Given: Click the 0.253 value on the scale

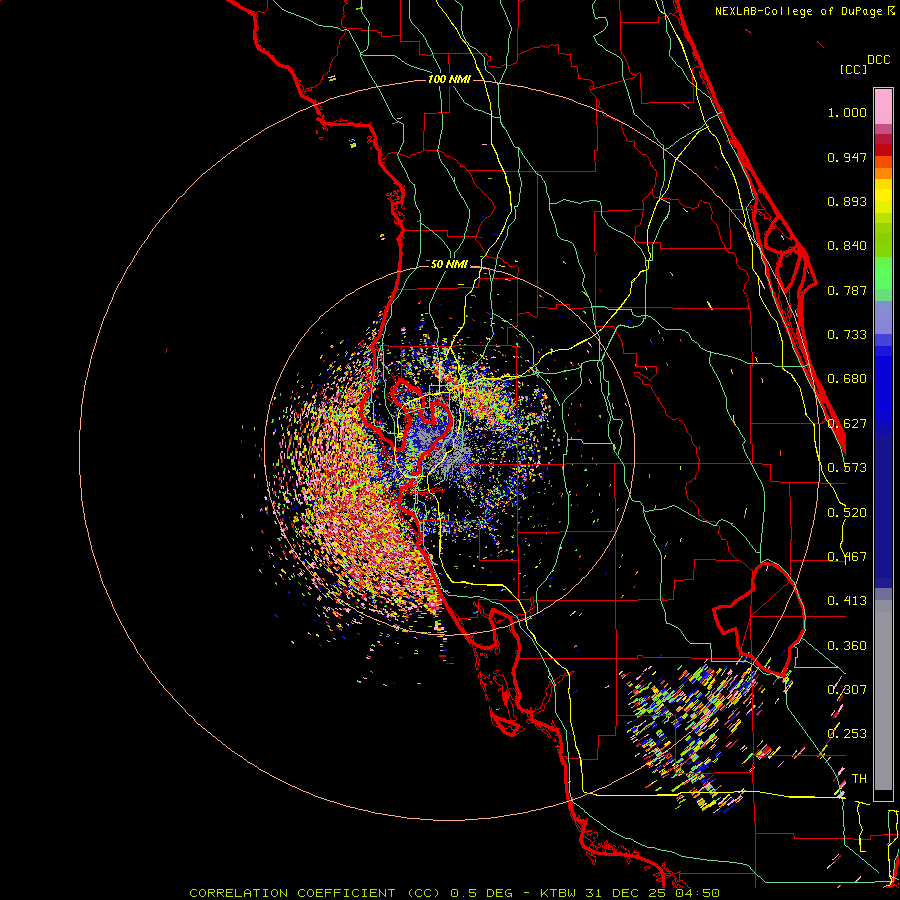Looking at the screenshot, I should [847, 734].
